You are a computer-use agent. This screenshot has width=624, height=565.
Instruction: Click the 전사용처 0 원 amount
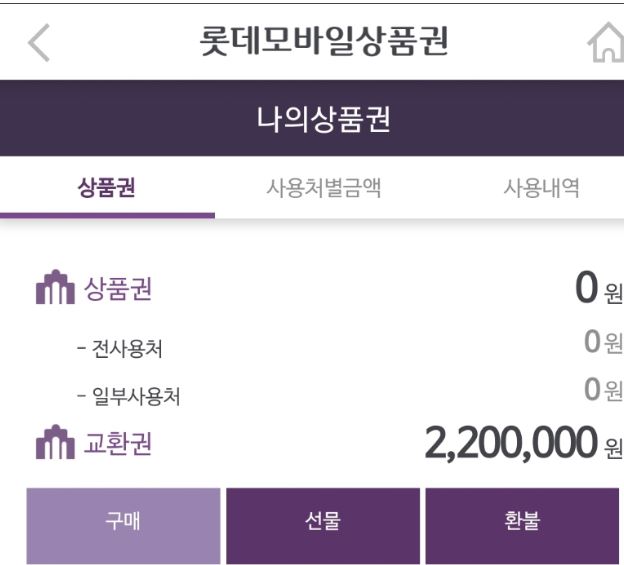(602, 343)
